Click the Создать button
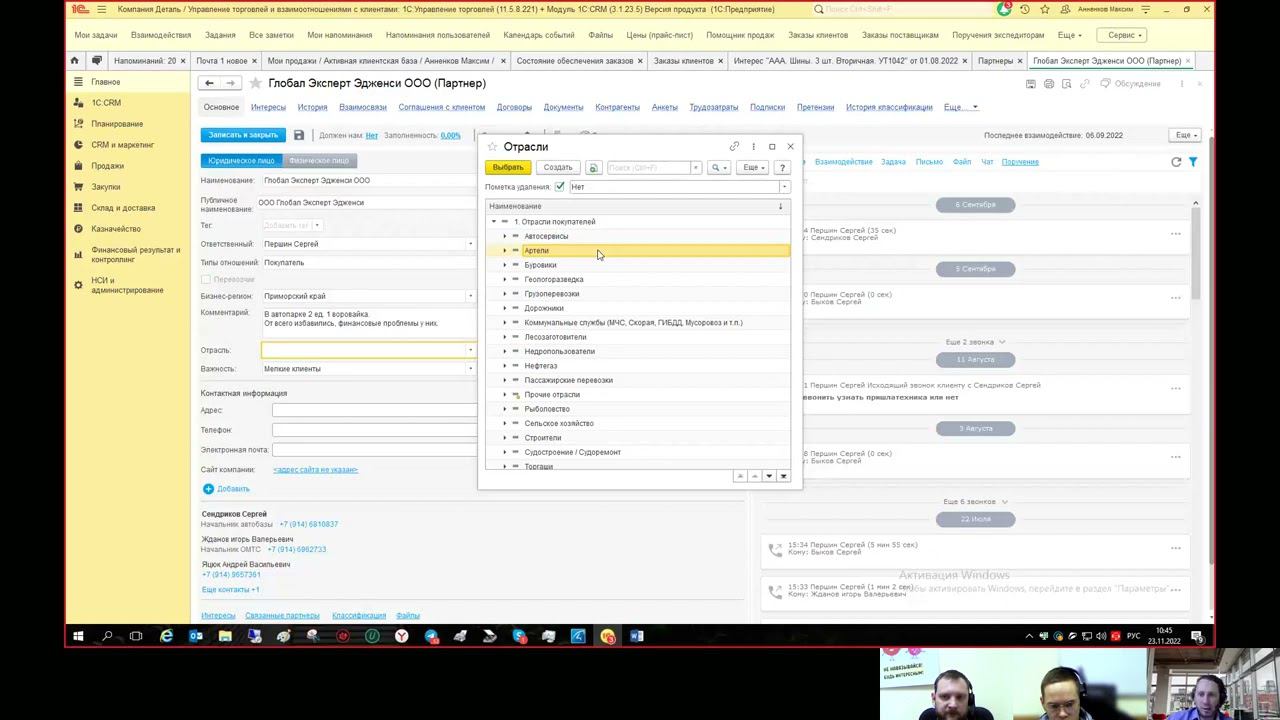The image size is (1280, 720). [558, 168]
